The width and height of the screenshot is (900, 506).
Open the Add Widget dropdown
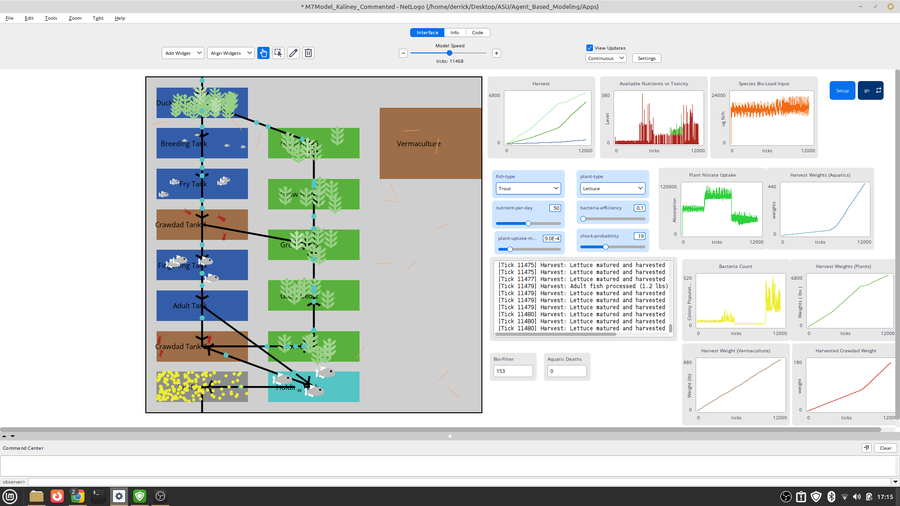[x=183, y=53]
